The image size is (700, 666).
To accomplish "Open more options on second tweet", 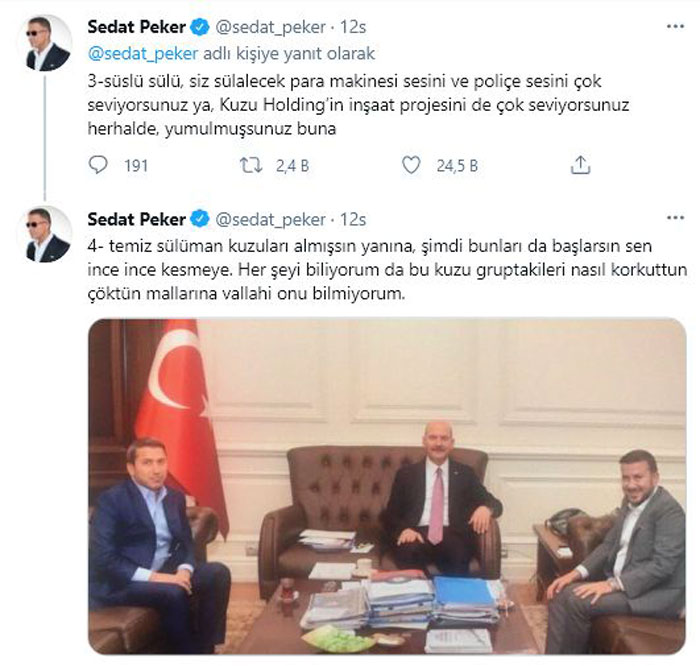I will click(675, 218).
